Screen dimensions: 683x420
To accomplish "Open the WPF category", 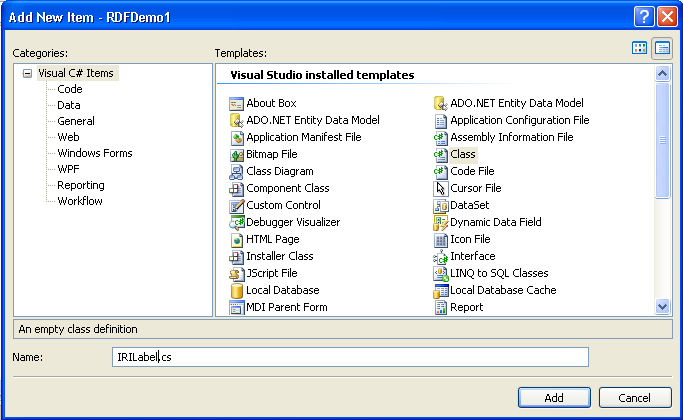I will (x=68, y=169).
